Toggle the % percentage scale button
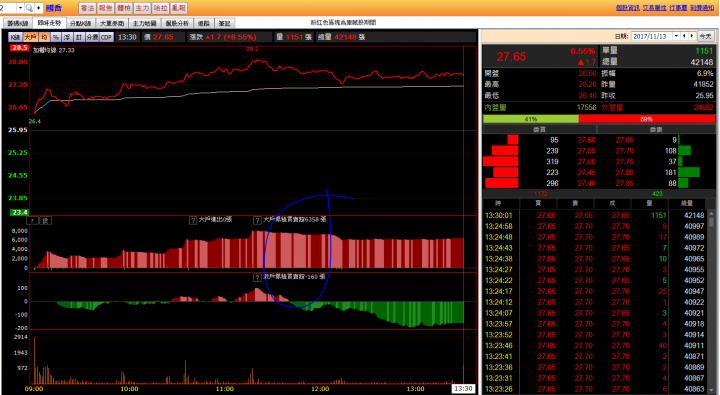 tap(56, 37)
